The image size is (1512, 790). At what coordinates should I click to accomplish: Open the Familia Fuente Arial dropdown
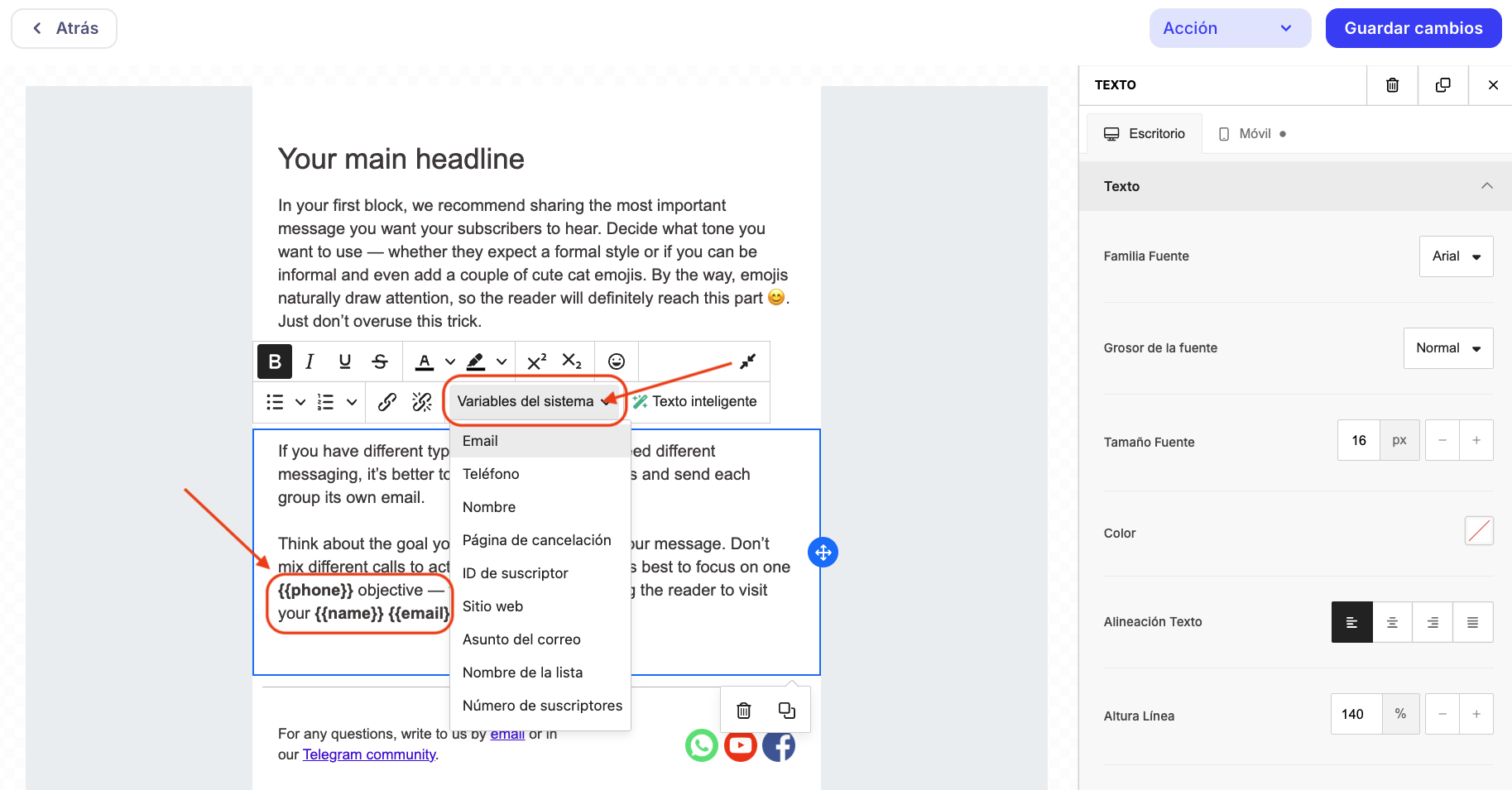pos(1456,256)
